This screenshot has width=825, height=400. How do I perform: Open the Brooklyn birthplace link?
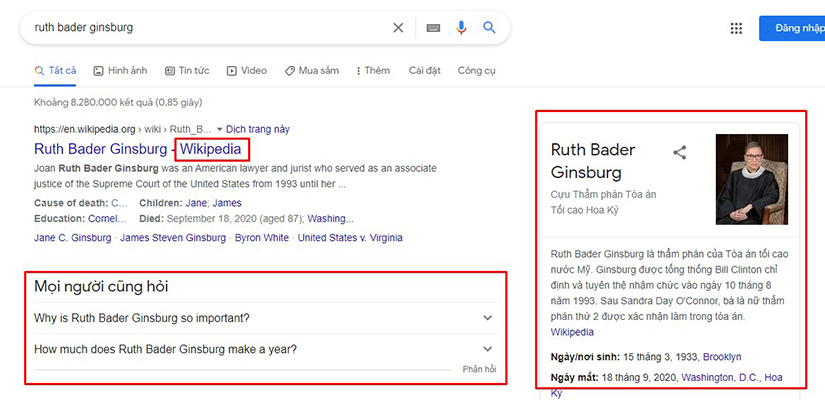(722, 357)
